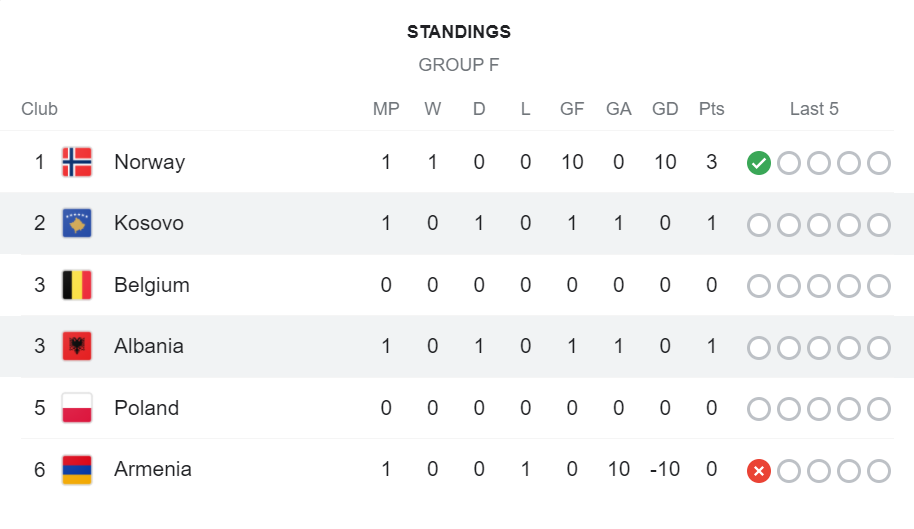
Task: Click Norway's green win checkmark indicator
Action: point(759,162)
